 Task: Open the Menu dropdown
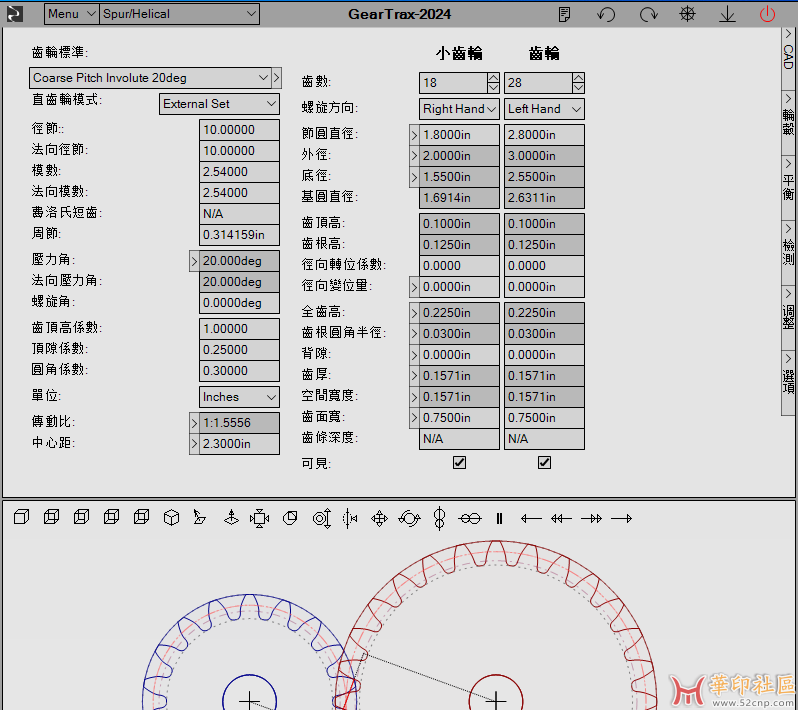(x=71, y=14)
